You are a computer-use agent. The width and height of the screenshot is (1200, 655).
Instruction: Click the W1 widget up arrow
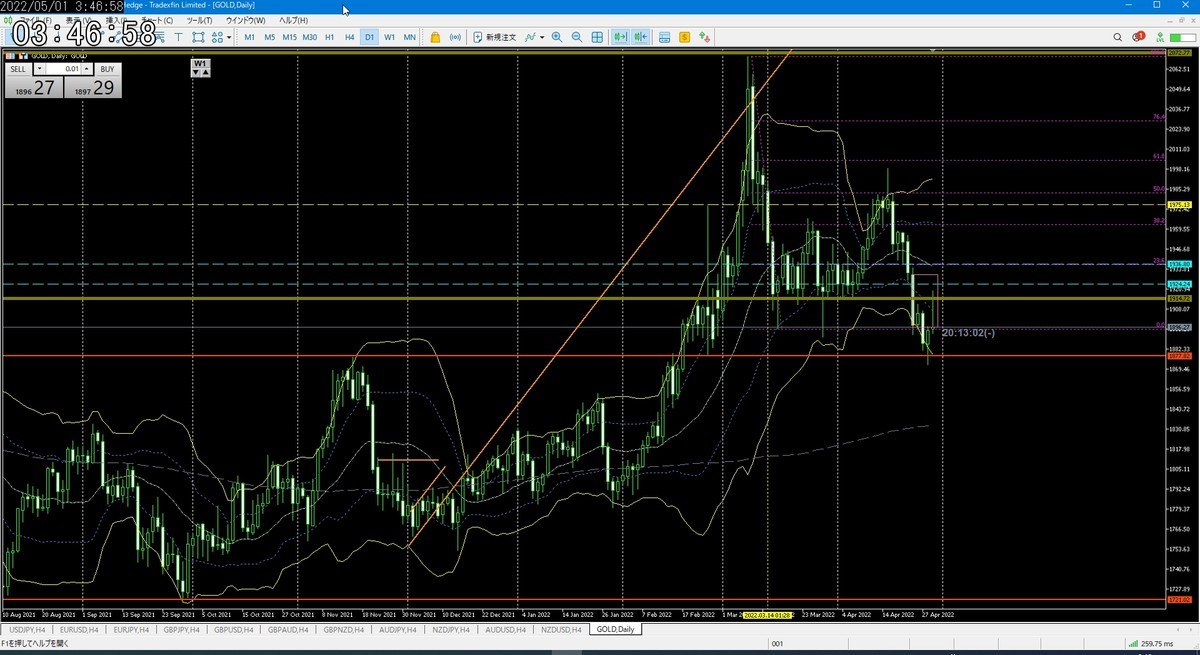tap(206, 72)
